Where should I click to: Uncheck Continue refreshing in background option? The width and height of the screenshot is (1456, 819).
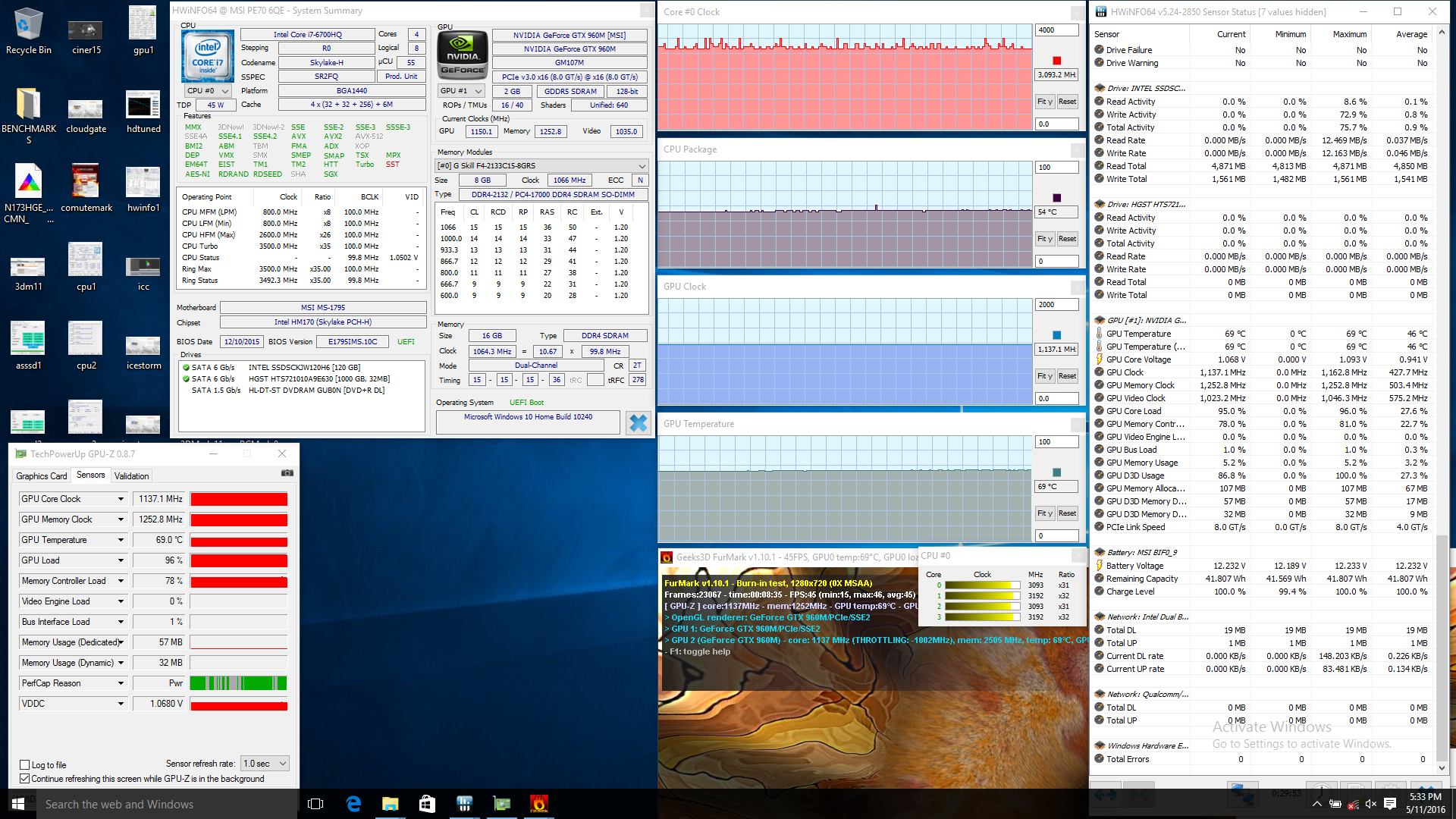coord(25,779)
